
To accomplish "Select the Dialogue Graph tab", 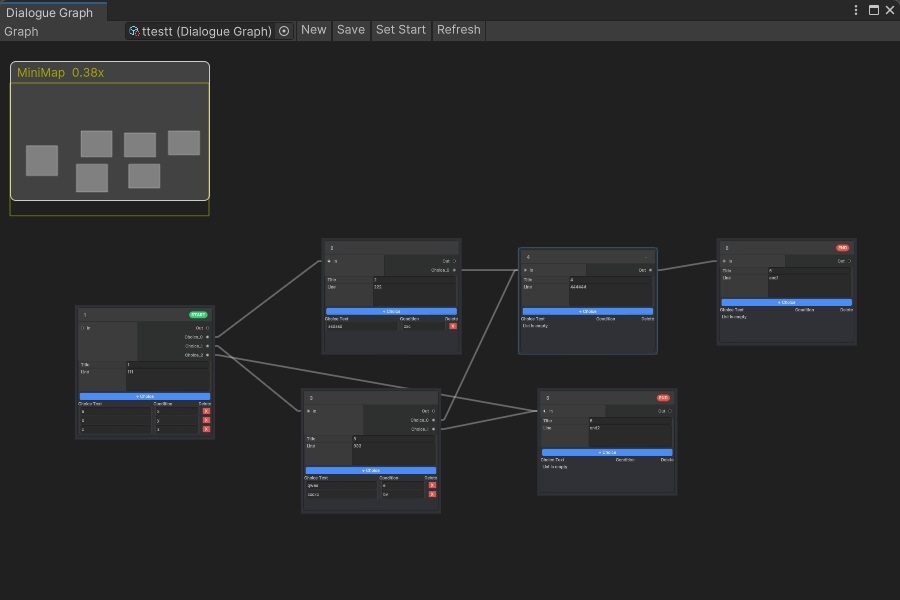I will coord(50,12).
